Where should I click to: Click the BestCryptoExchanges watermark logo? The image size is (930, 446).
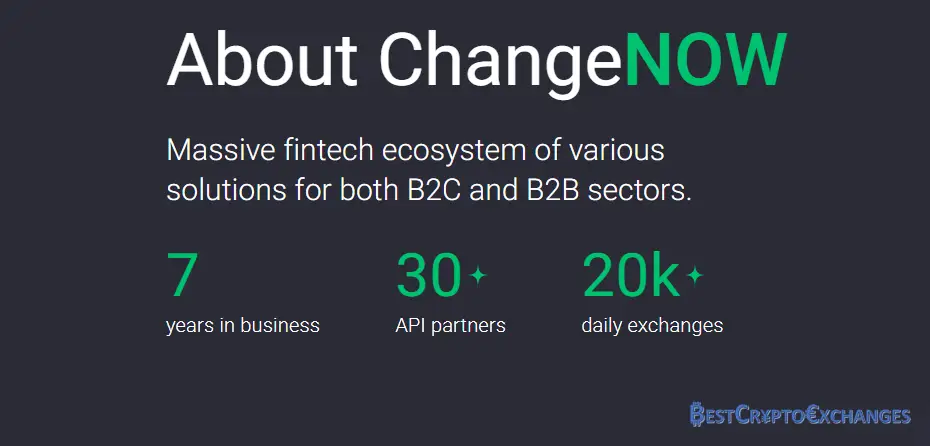click(800, 415)
